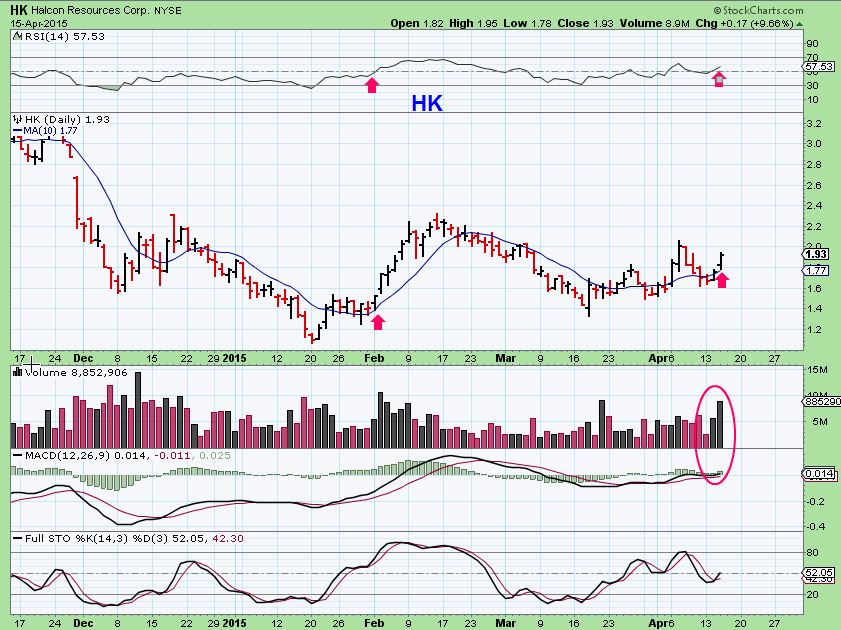Click the MACD(12,26,9) indicator label
The height and width of the screenshot is (630, 841).
click(68, 455)
